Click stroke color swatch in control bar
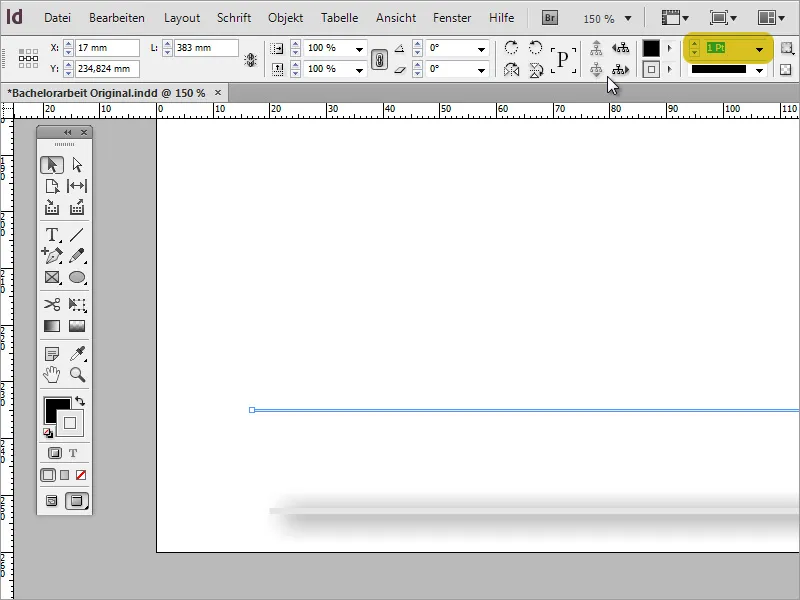 [x=651, y=69]
